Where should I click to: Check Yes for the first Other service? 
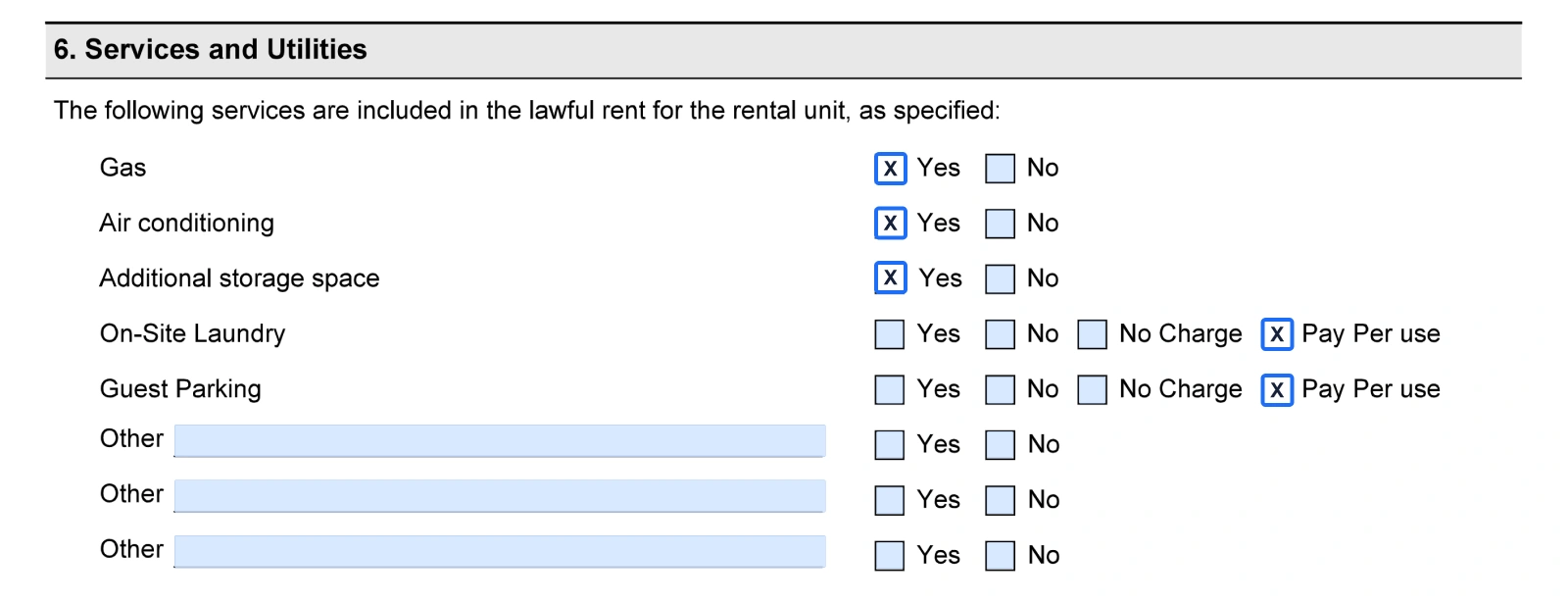[x=890, y=444]
